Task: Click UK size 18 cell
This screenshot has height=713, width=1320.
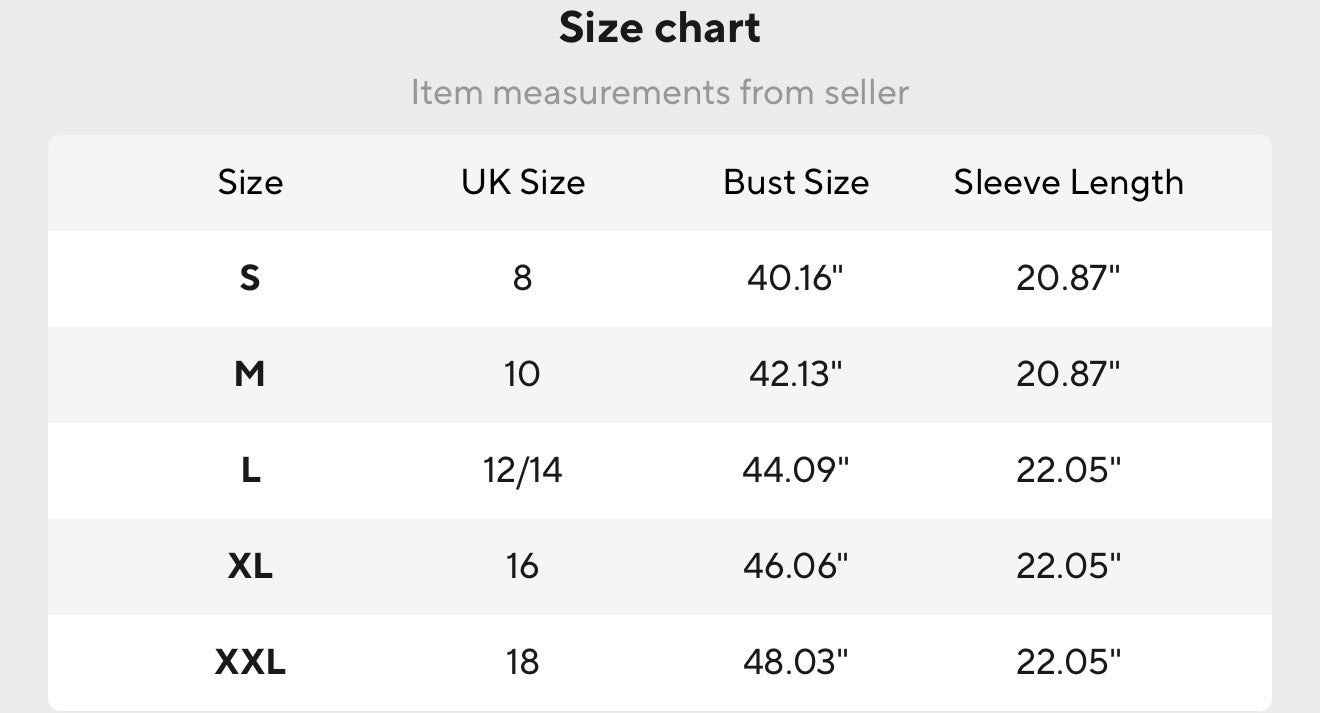Action: click(x=523, y=662)
